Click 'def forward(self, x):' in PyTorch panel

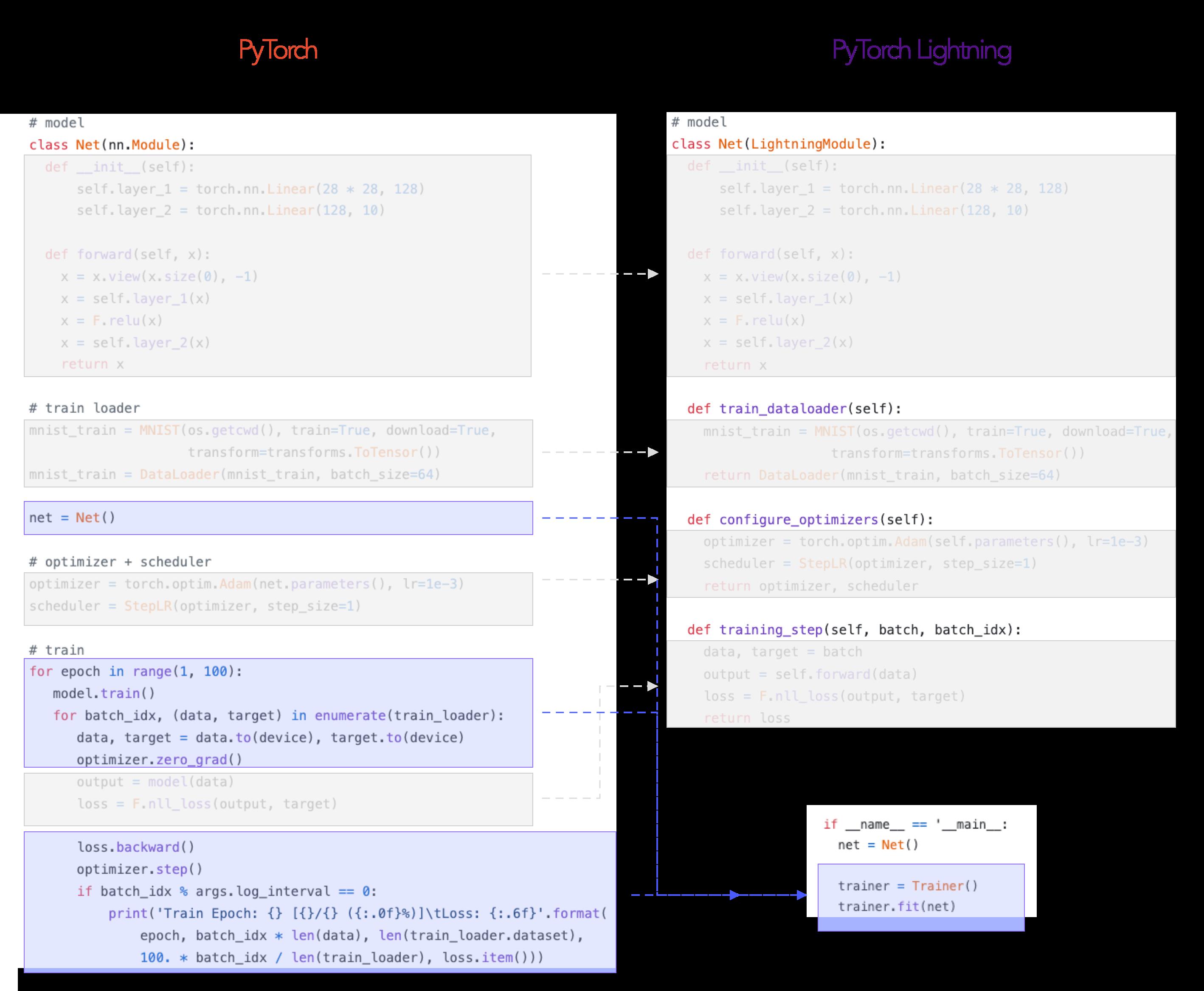[128, 255]
